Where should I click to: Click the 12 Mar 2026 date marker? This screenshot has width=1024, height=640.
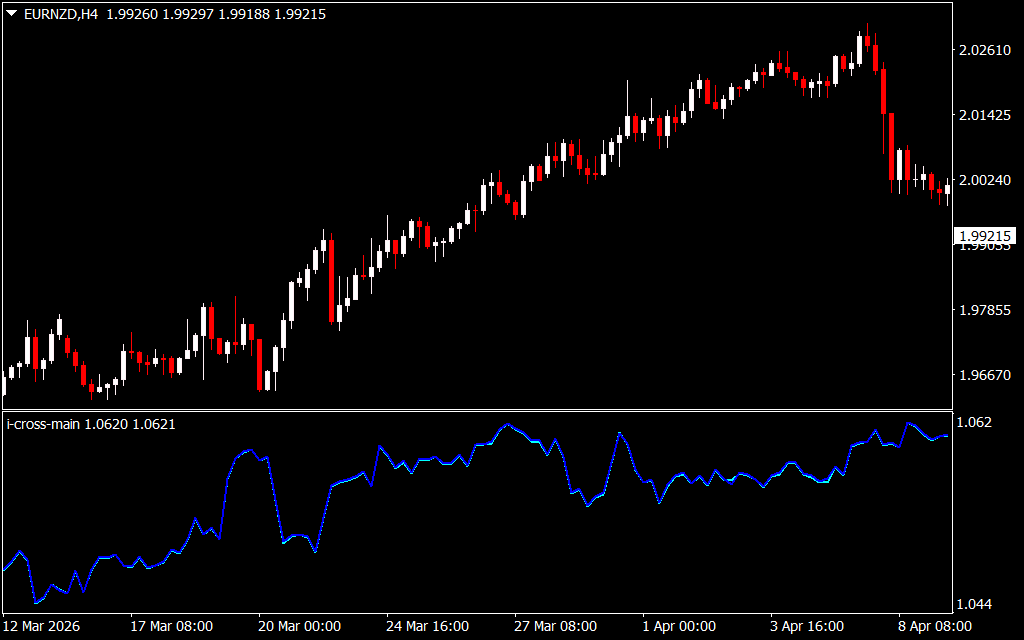coord(42,626)
